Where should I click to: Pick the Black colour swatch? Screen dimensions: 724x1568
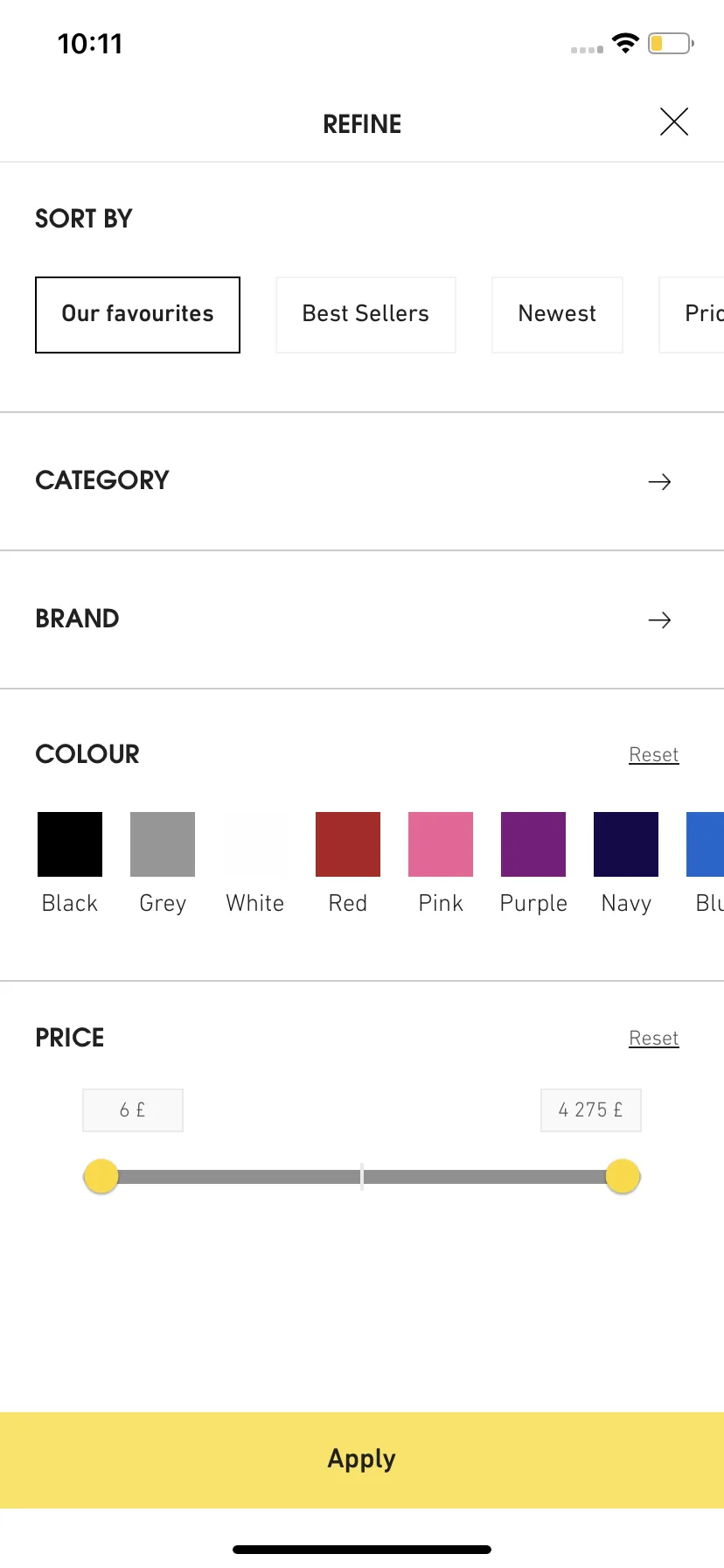coord(70,844)
